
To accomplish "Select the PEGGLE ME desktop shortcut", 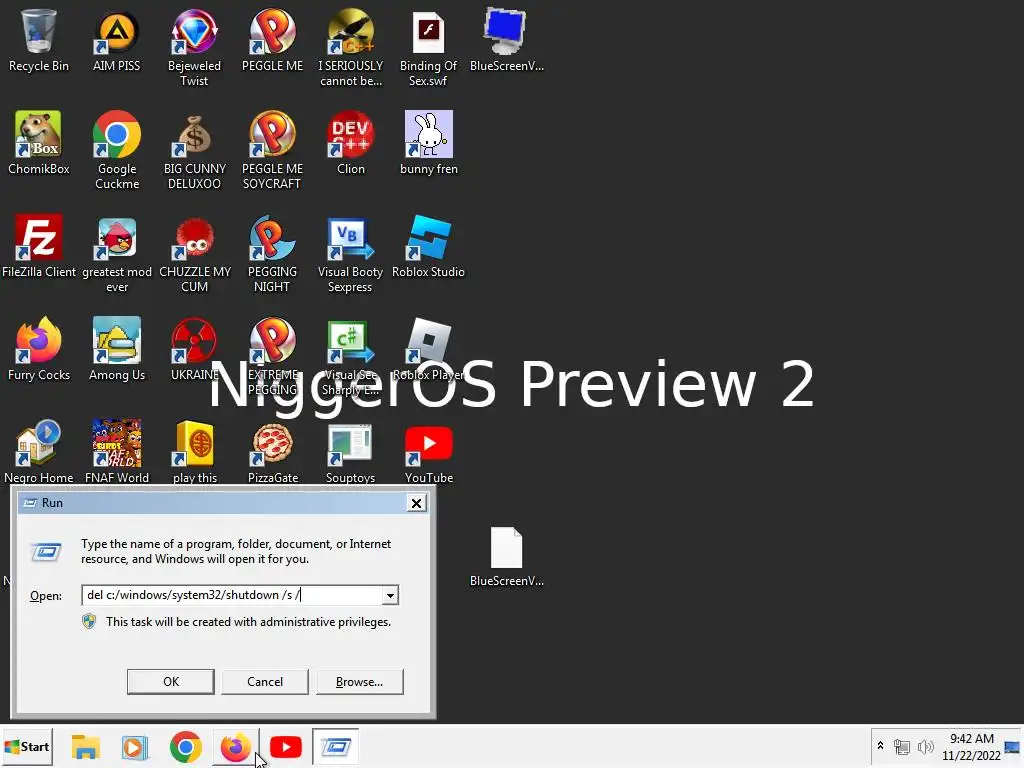I will [x=272, y=40].
